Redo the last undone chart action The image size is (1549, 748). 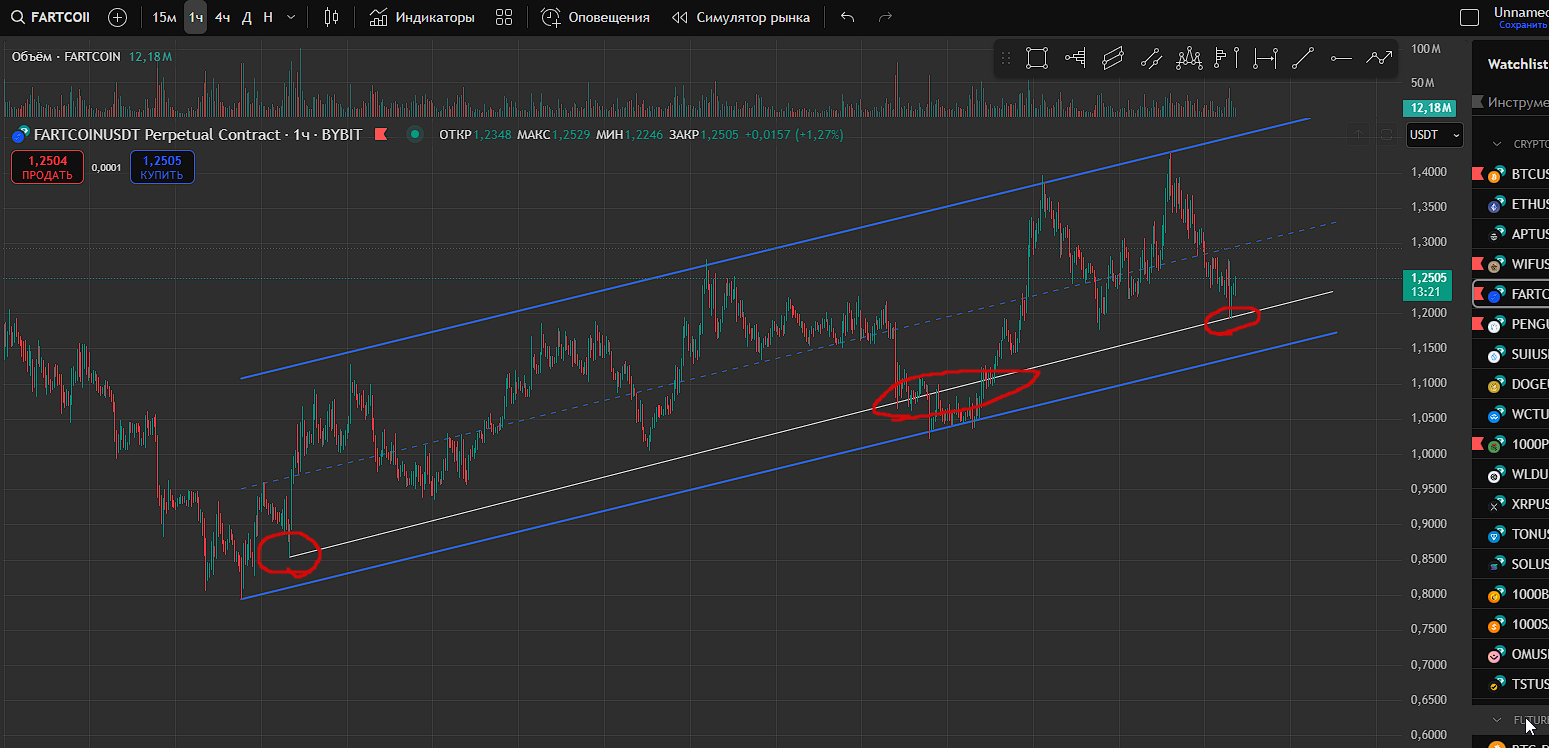coord(884,17)
